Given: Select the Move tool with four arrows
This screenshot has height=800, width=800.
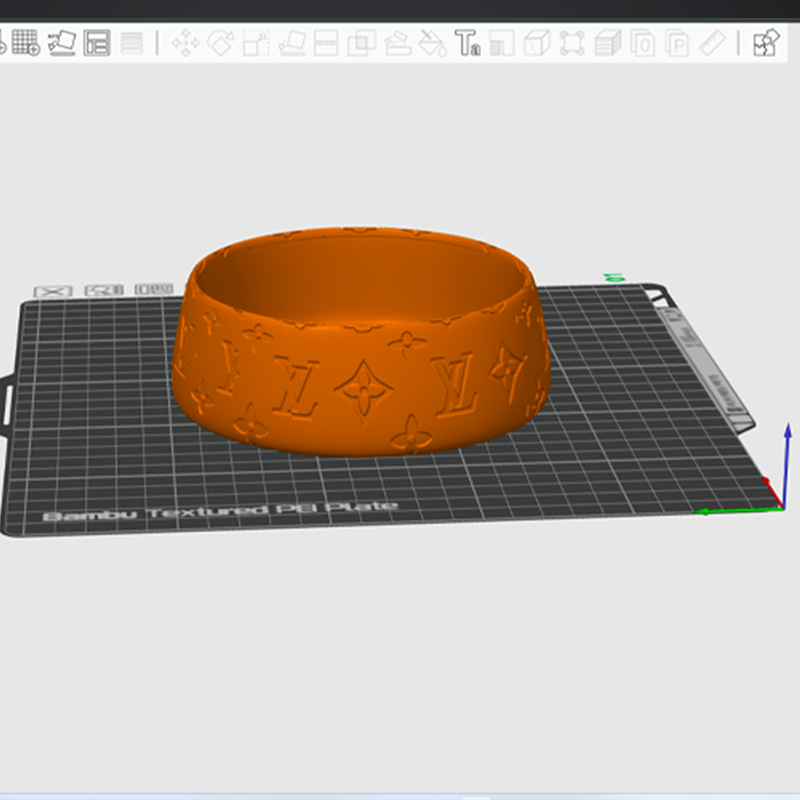Looking at the screenshot, I should (185, 42).
